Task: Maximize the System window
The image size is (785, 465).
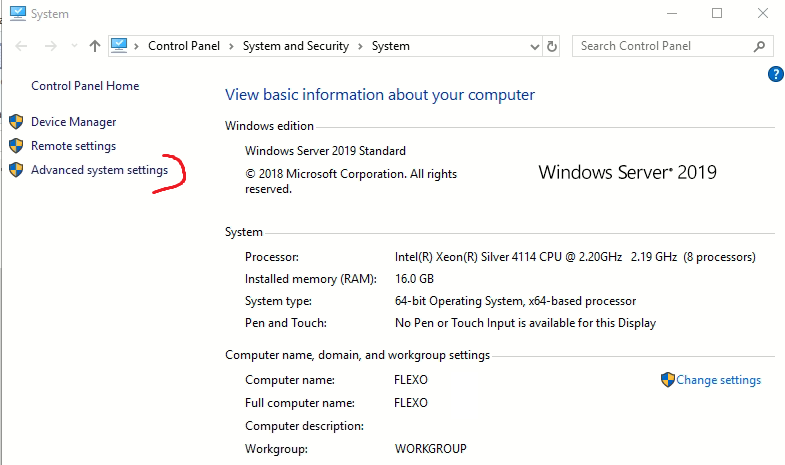Action: click(x=717, y=14)
